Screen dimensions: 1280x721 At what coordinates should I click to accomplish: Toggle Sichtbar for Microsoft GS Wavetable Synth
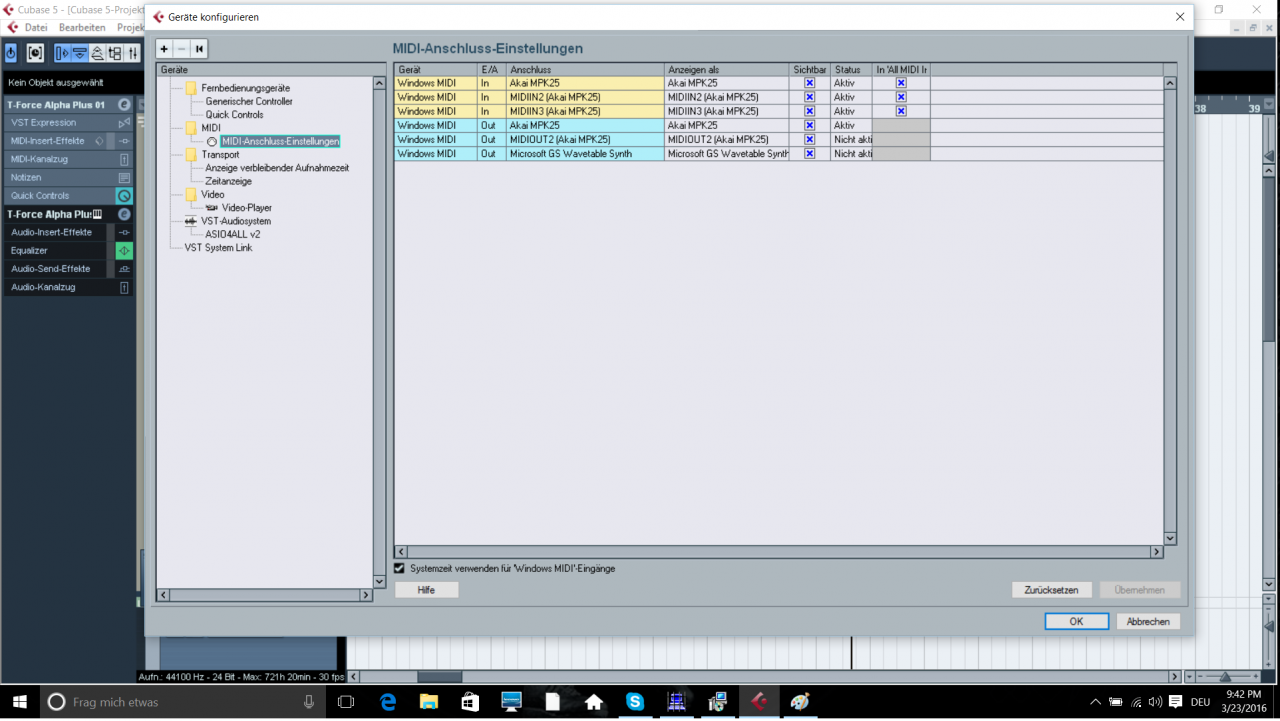pos(810,153)
